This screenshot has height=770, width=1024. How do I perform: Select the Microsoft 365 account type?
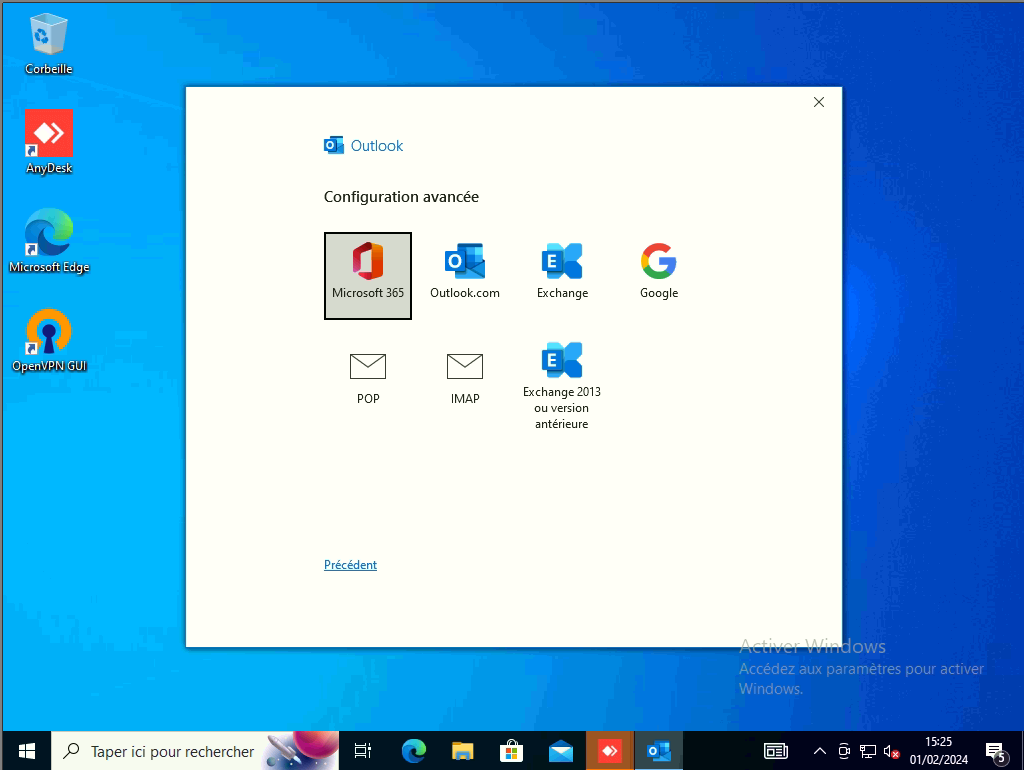click(x=368, y=276)
